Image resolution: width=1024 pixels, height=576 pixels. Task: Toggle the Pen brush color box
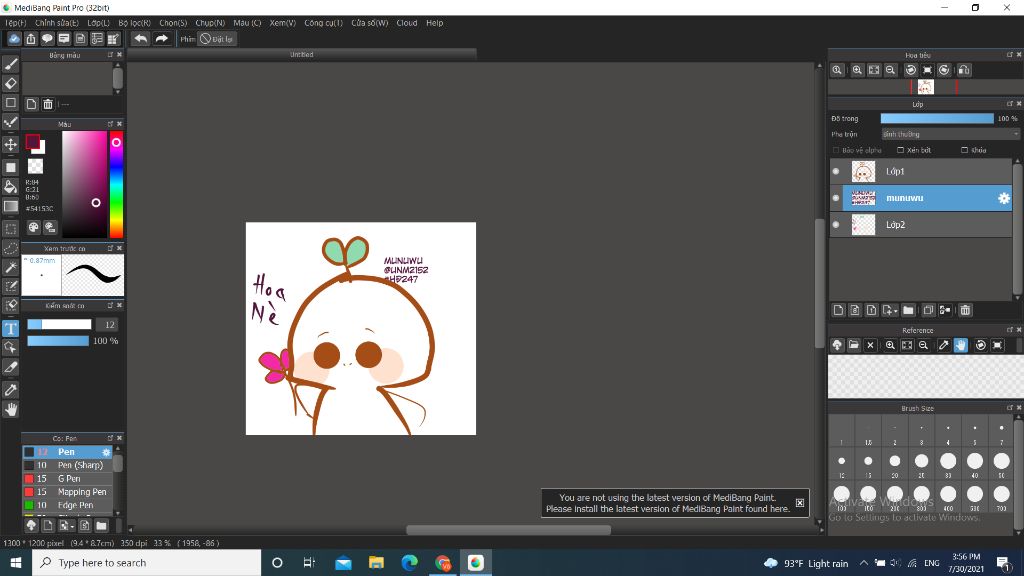click(29, 452)
